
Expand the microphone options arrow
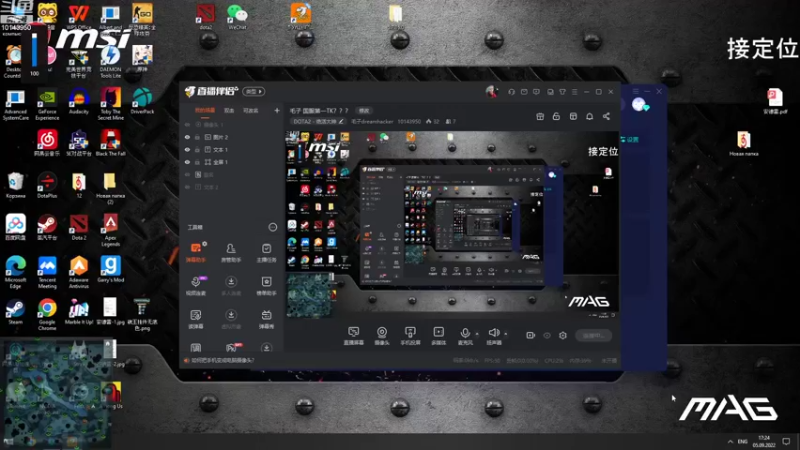pos(477,334)
